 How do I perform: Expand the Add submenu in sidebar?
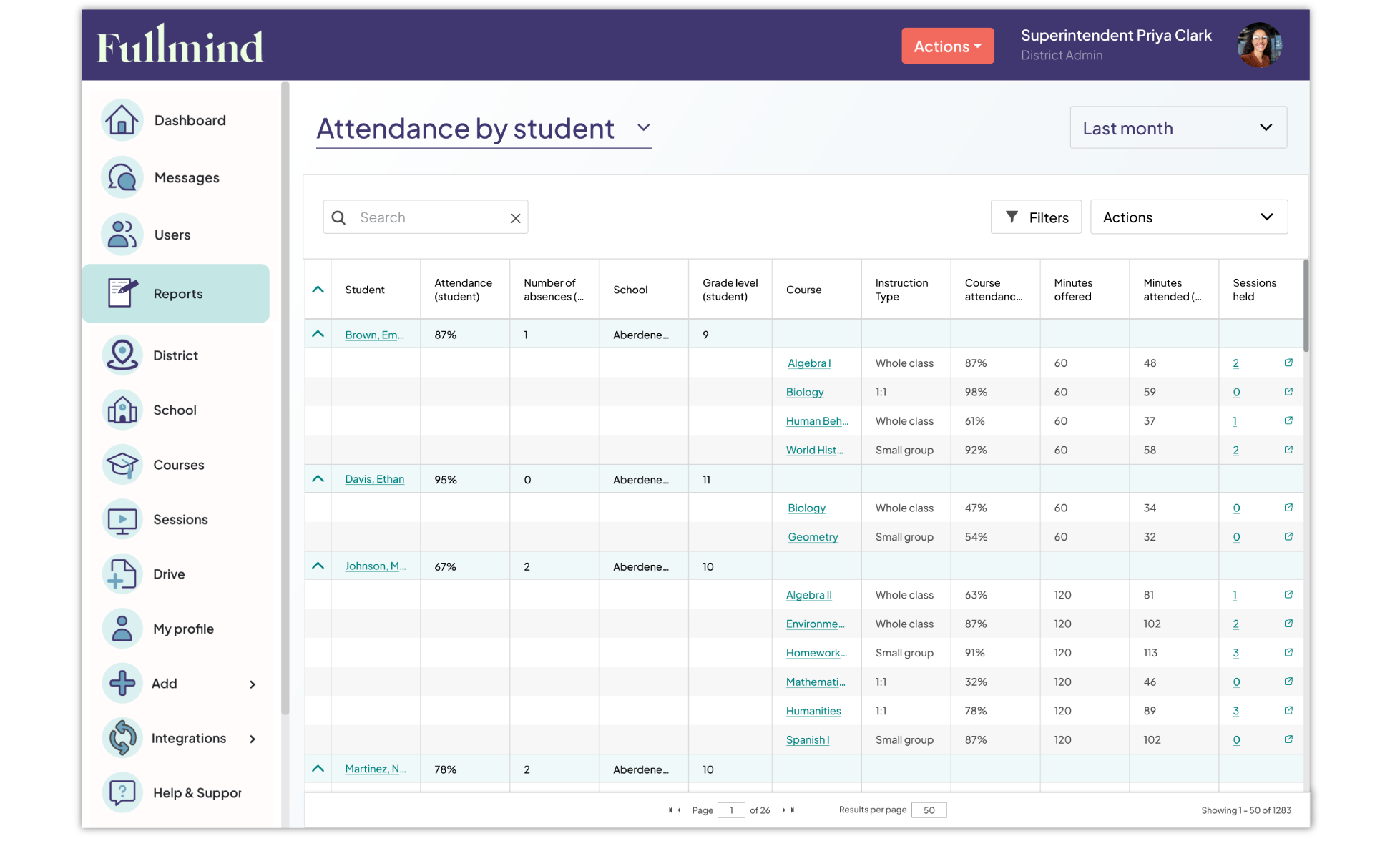point(252,684)
